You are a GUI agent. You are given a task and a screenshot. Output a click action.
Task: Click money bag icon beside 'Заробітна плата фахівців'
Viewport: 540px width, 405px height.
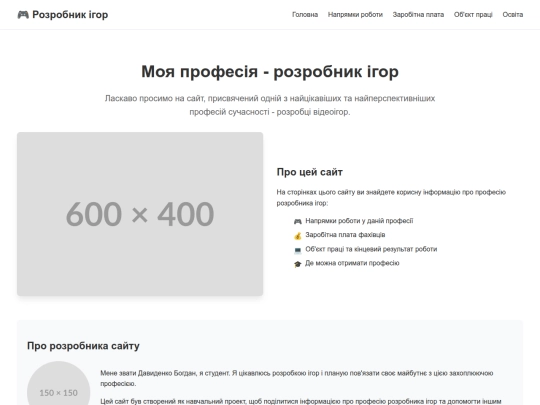tap(298, 236)
